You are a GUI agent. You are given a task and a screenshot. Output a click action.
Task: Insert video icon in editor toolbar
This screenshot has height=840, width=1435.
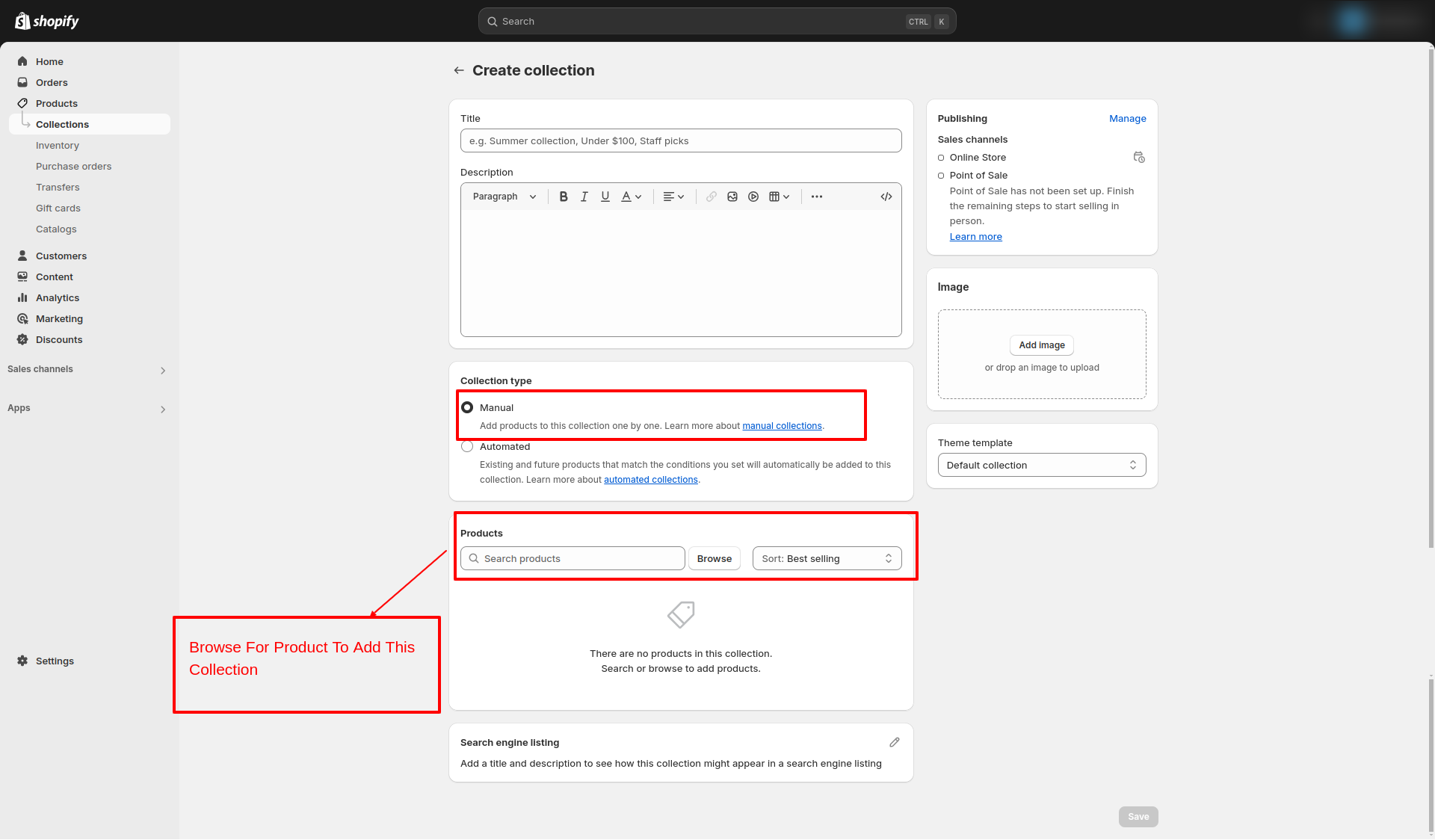pyautogui.click(x=753, y=197)
